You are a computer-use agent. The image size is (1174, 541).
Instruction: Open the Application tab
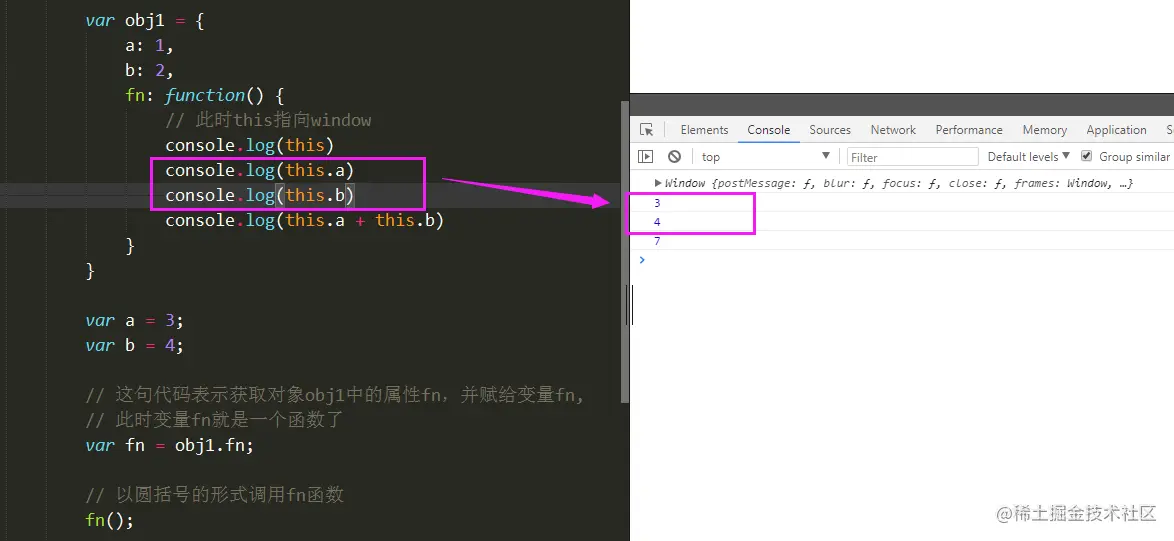coord(1116,129)
